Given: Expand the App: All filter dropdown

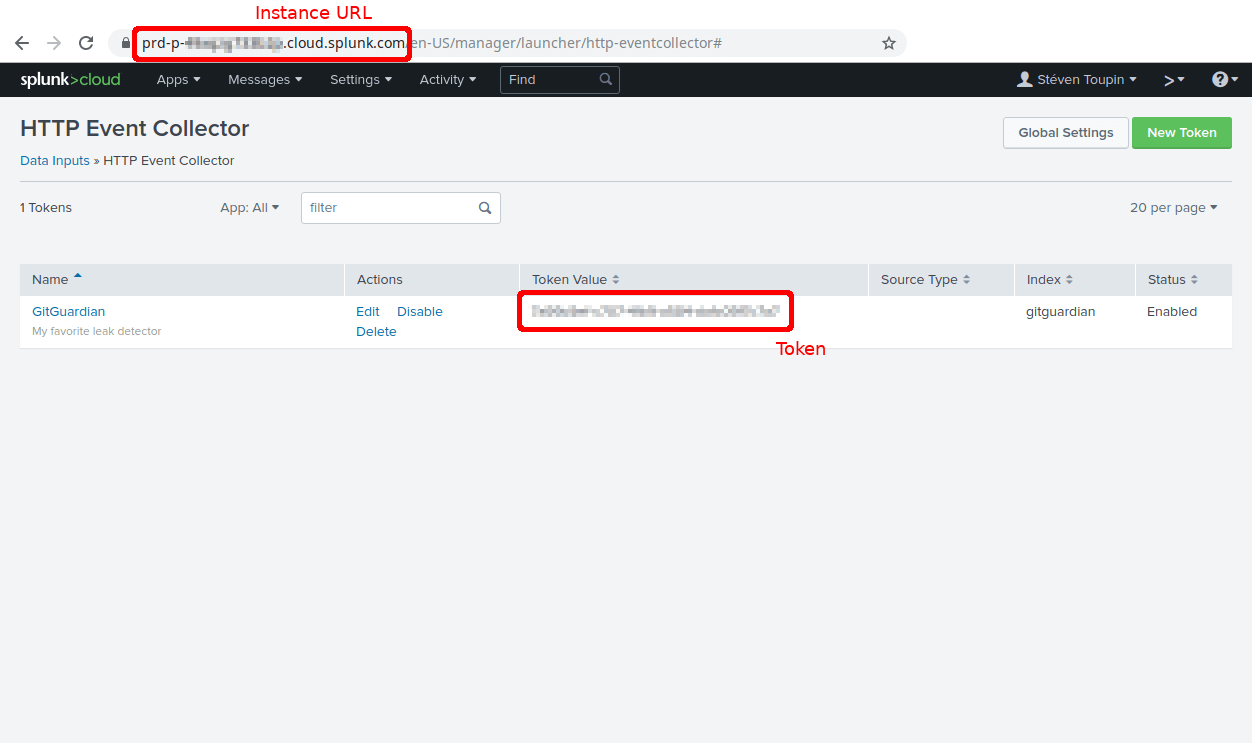Looking at the screenshot, I should click(250, 208).
